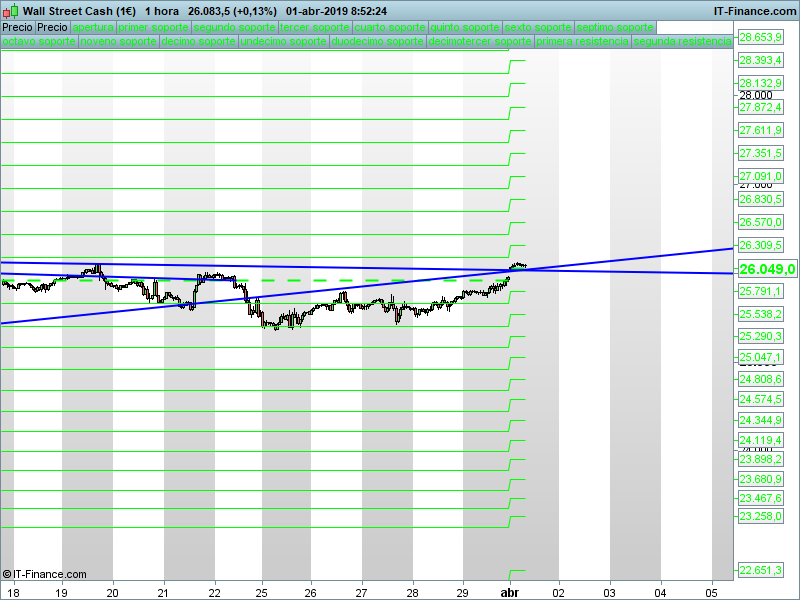800x600 pixels.
Task: Choose the 'cuarto soporte' label
Action: click(x=389, y=27)
